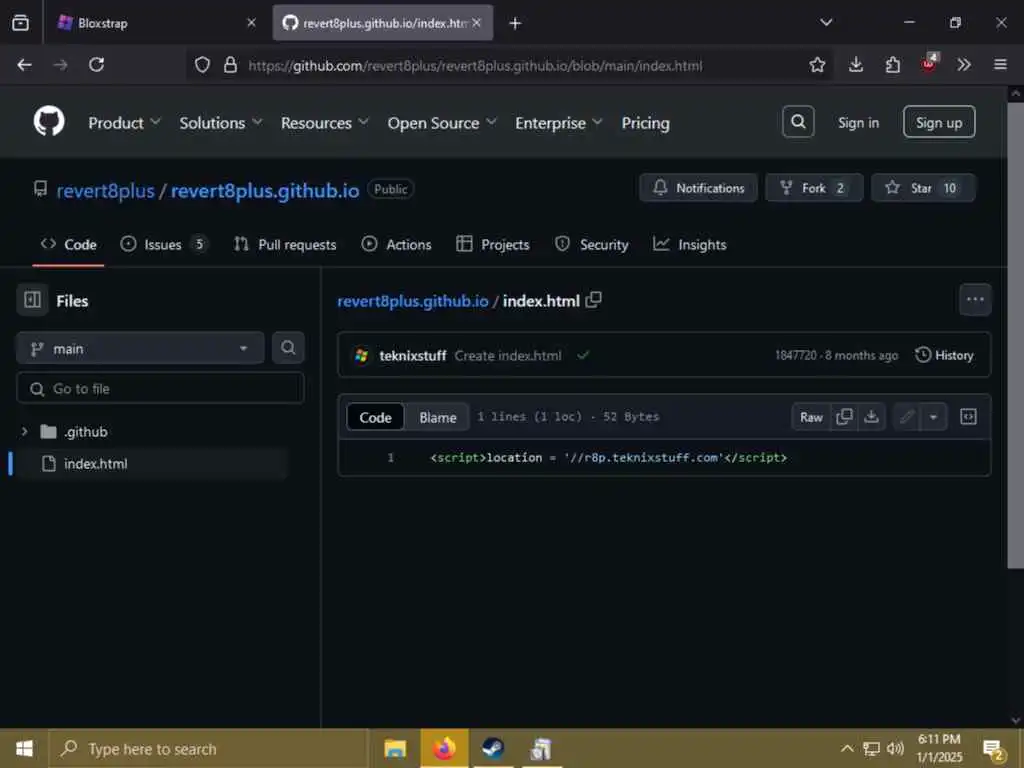Open File Explorer from taskbar

(x=395, y=748)
